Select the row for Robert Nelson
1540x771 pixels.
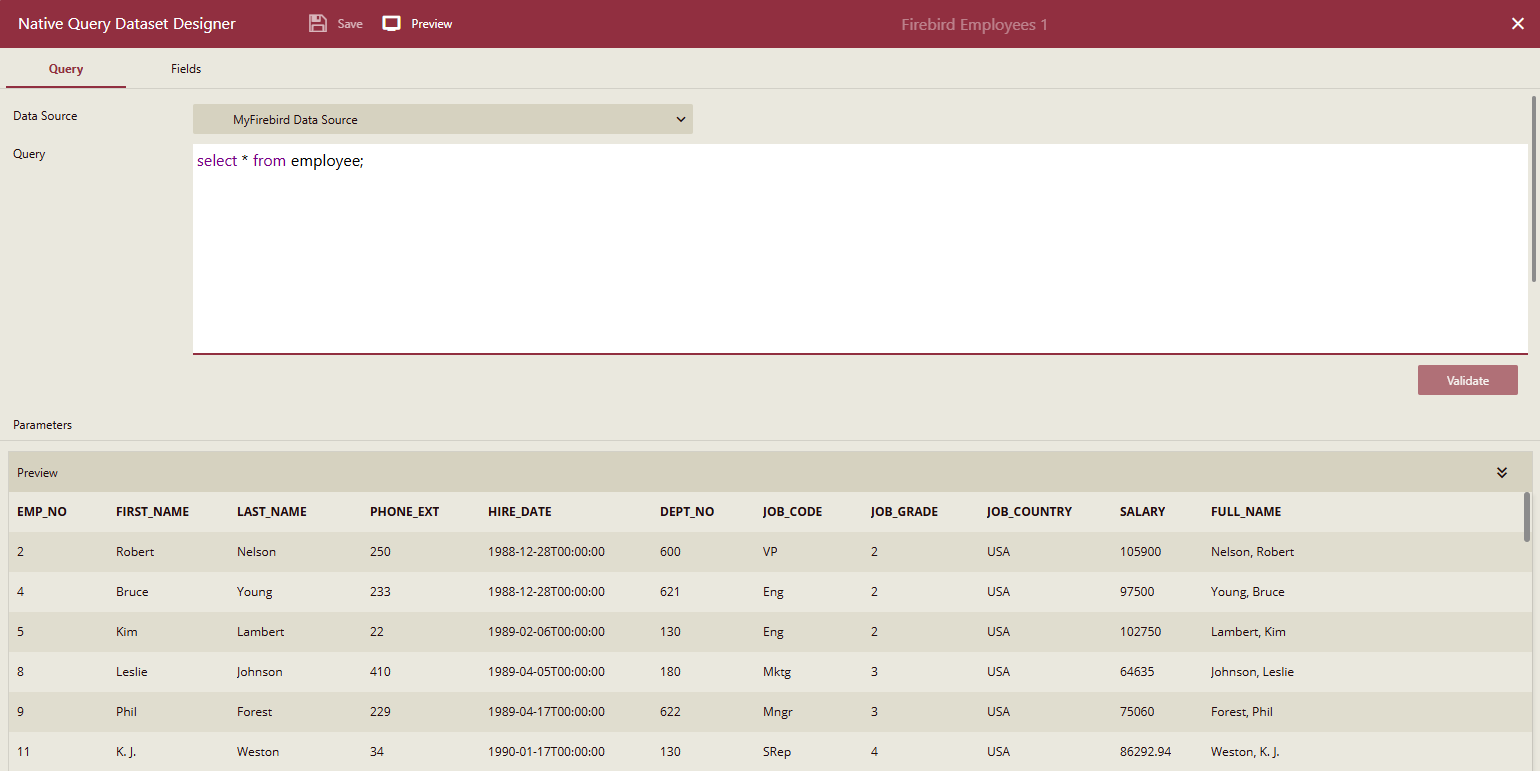tap(400, 551)
